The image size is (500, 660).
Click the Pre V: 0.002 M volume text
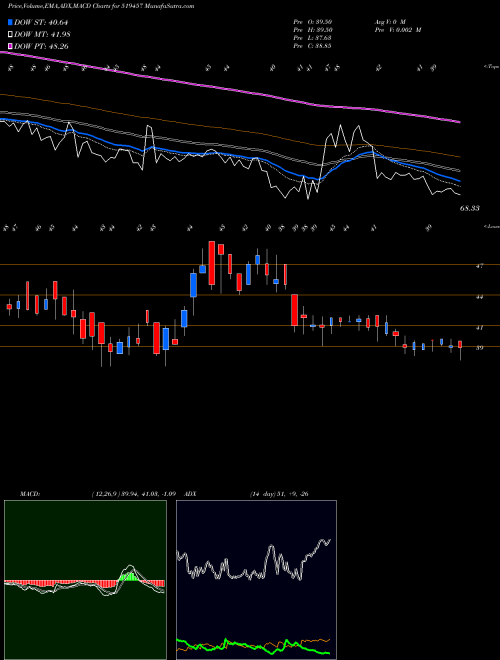click(398, 30)
